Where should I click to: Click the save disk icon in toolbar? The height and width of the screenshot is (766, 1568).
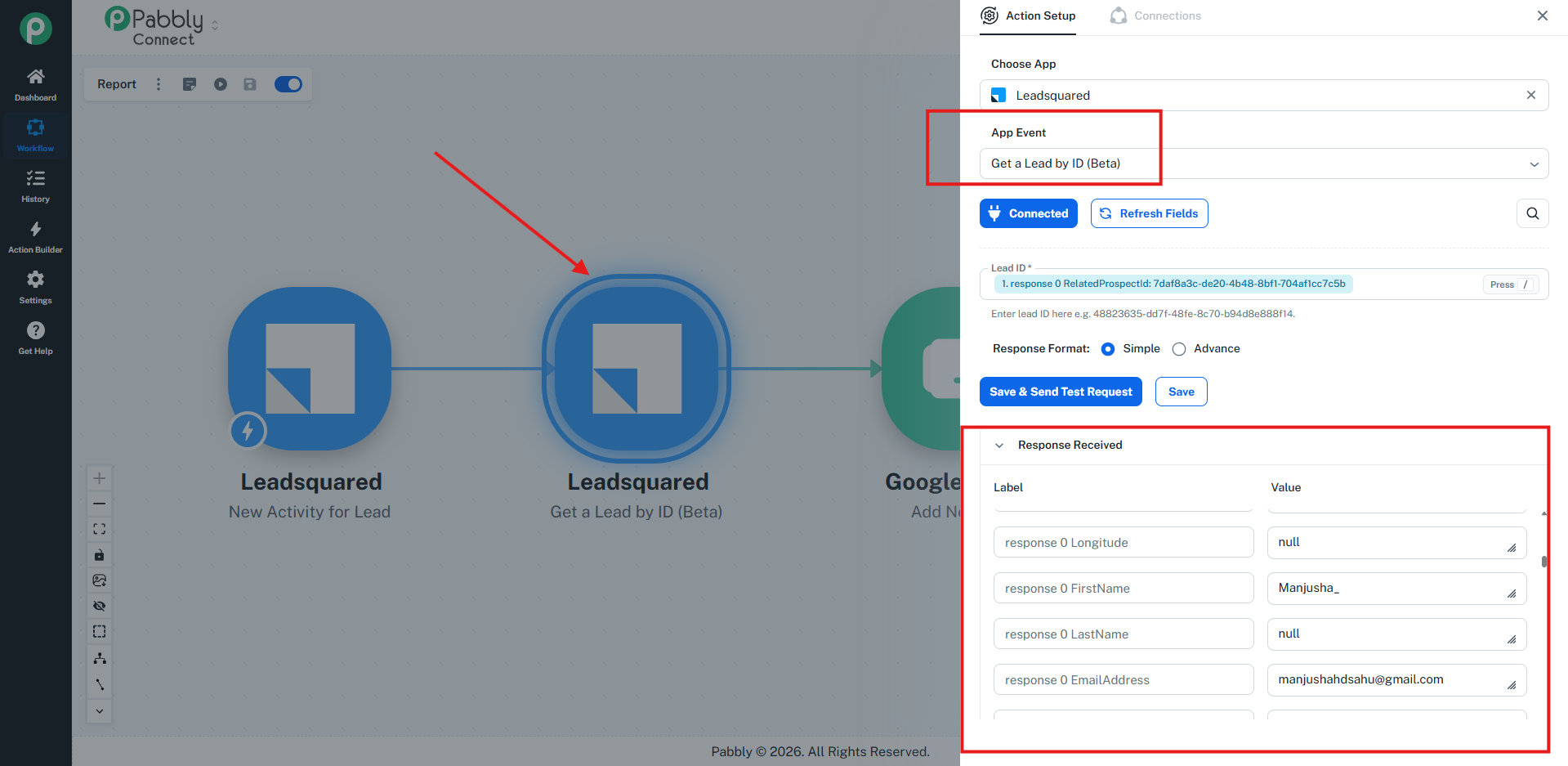[250, 84]
